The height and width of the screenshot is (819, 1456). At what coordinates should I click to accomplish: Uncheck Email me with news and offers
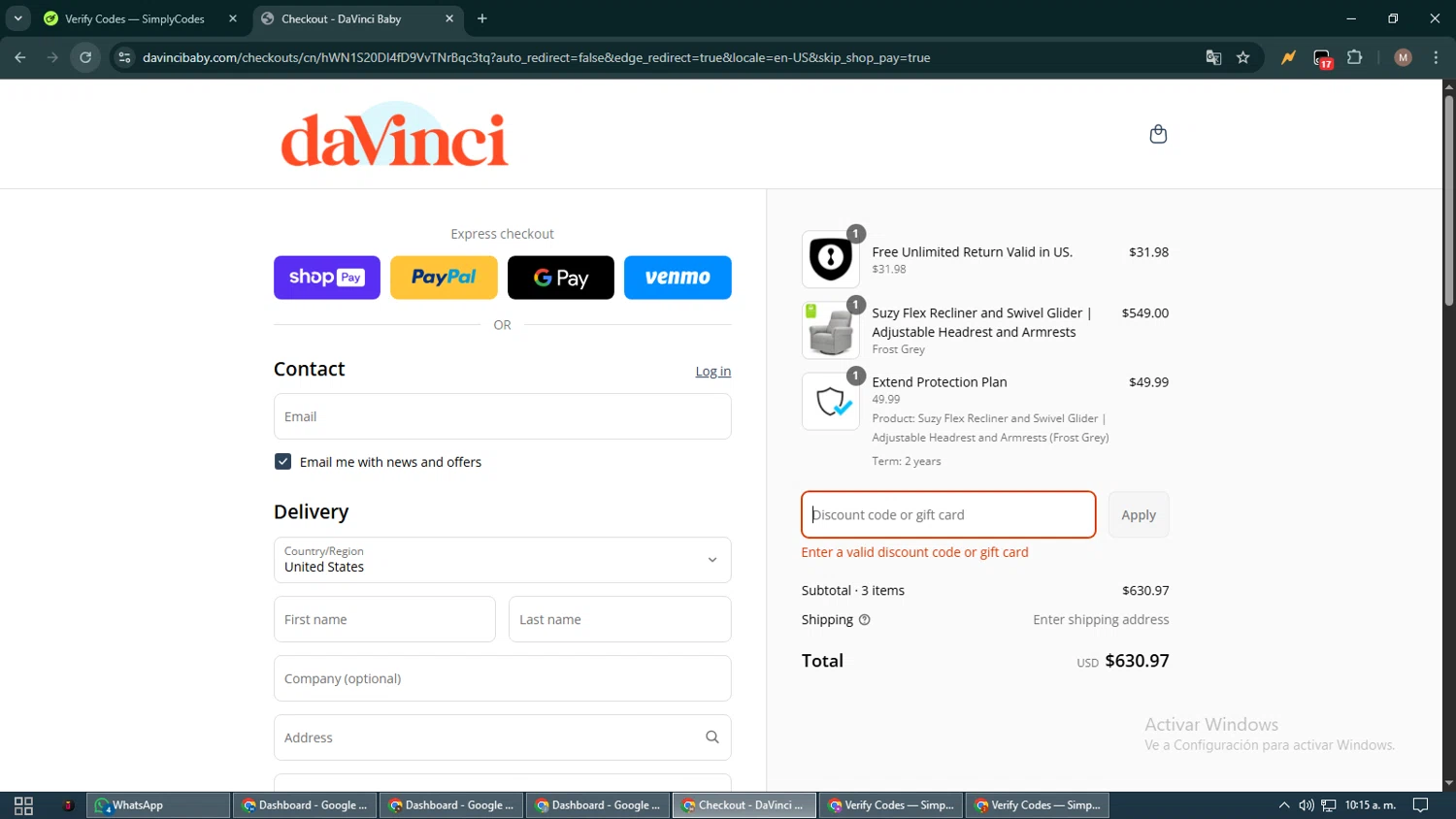[282, 462]
